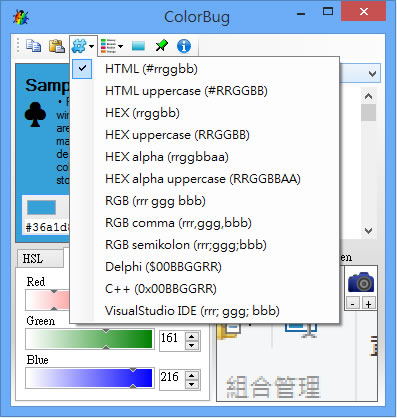Choose HEX alpha uppercase (RRGGBBAA) format
The height and width of the screenshot is (418, 397).
[206, 179]
